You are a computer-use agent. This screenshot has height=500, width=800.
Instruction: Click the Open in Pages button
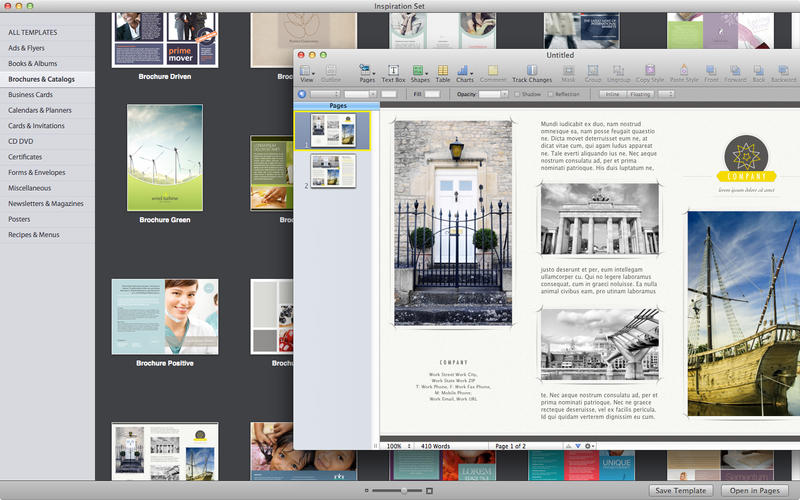coord(754,490)
